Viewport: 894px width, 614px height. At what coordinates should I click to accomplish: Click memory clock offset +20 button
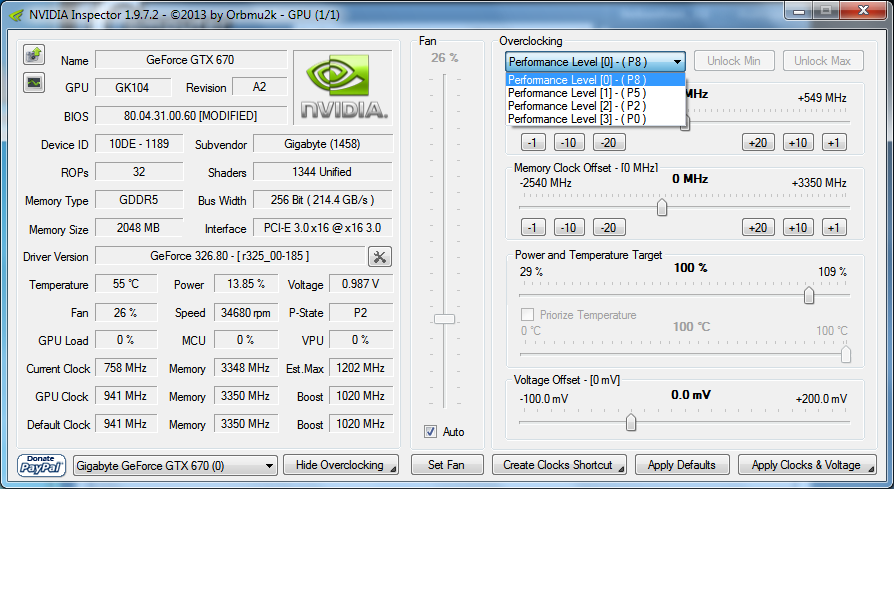point(758,227)
